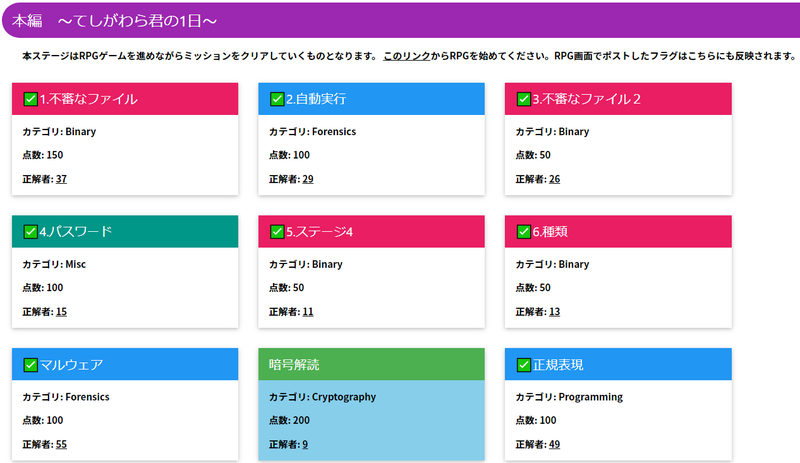
Task: Click checkmark icon on マルウェア card
Action: (31, 364)
